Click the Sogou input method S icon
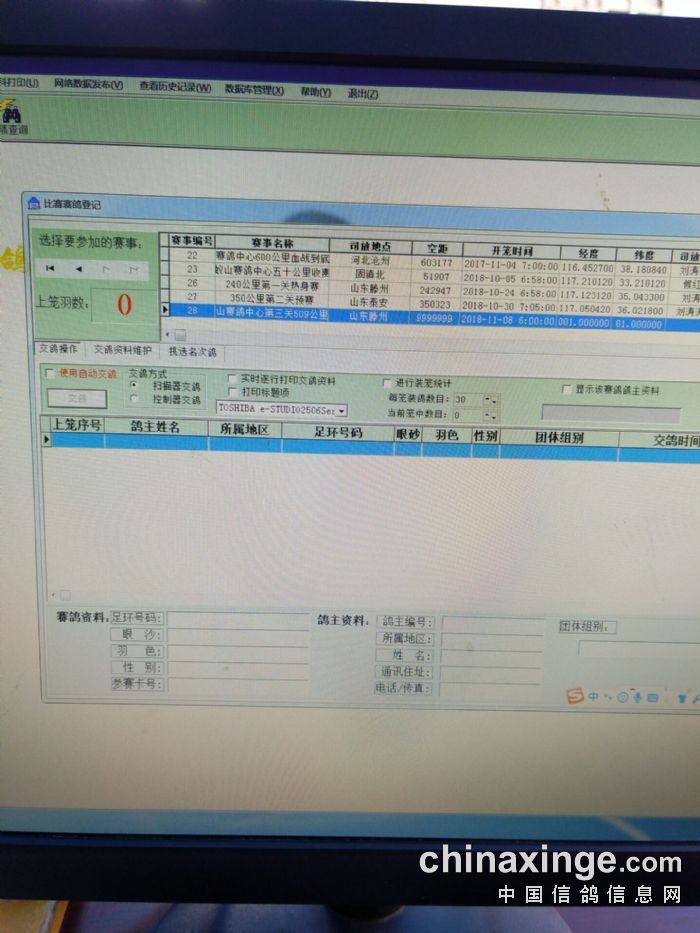The image size is (700, 933). (x=575, y=696)
